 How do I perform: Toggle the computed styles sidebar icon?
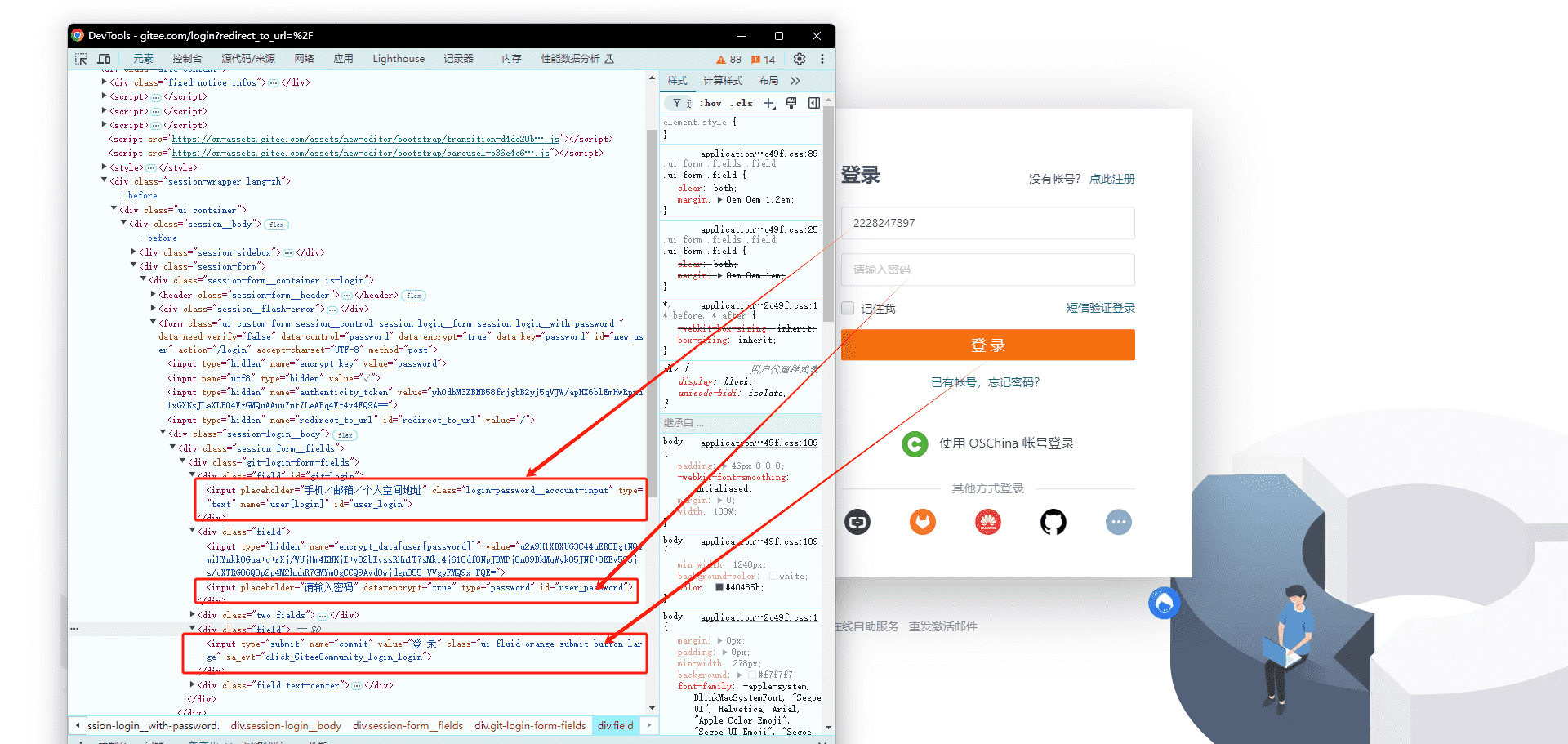tap(813, 103)
